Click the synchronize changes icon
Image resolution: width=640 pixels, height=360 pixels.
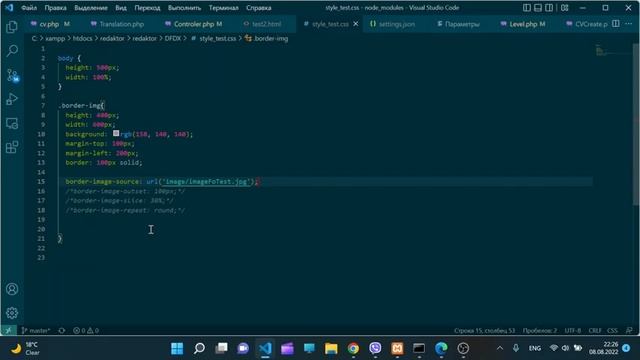click(62, 331)
